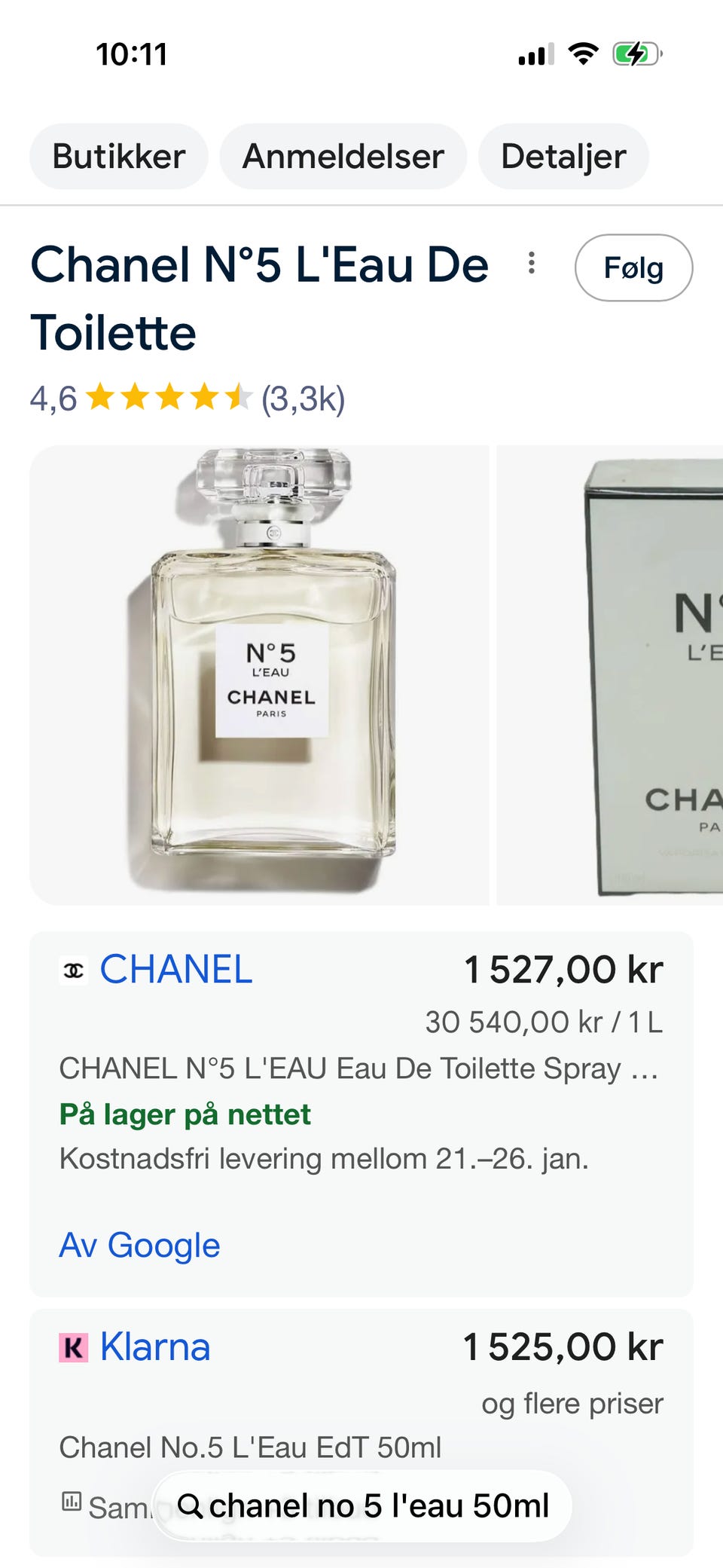Tap the Chanel logo icon beside seller name
Viewport: 723px width, 1568px height.
coord(74,970)
